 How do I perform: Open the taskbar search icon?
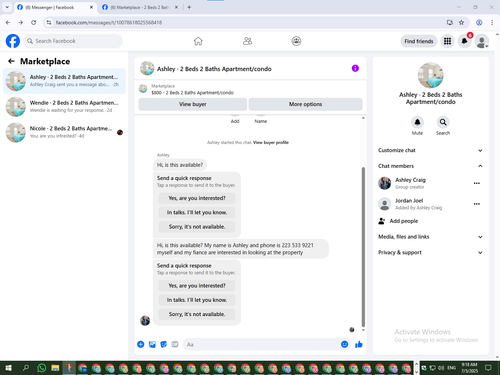[26, 368]
